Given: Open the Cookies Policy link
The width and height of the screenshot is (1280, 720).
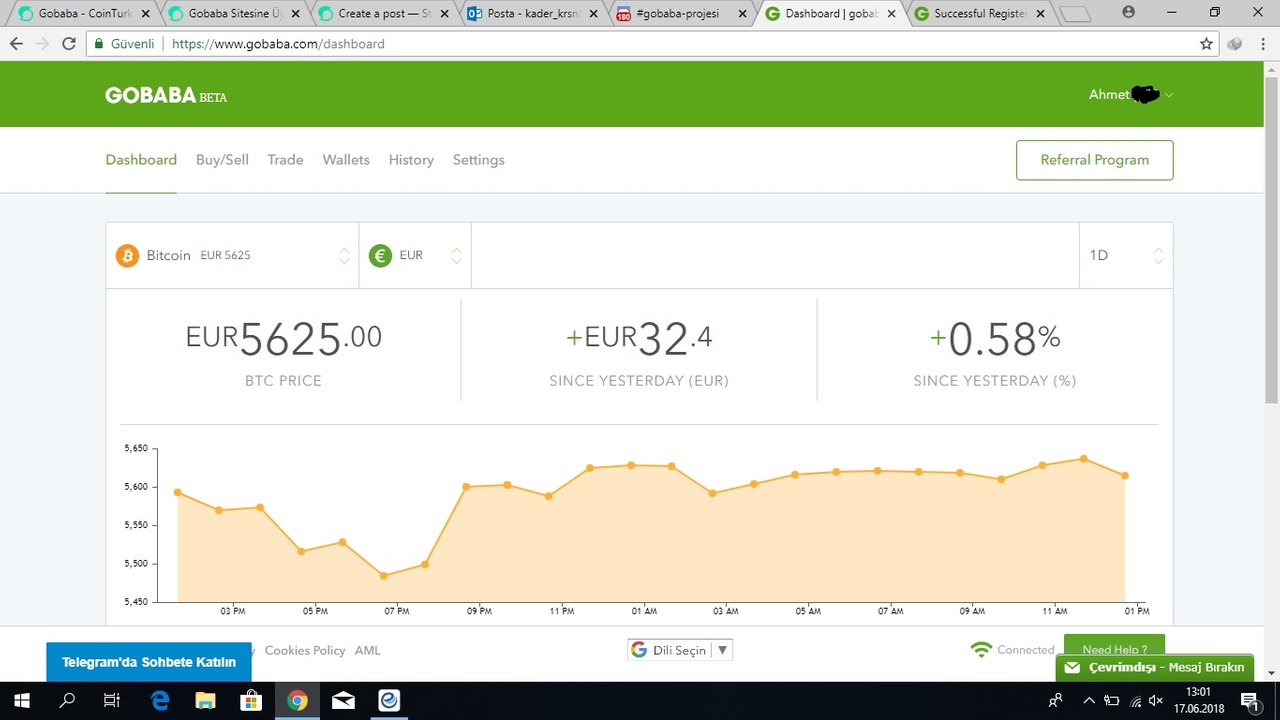Looking at the screenshot, I should point(305,650).
